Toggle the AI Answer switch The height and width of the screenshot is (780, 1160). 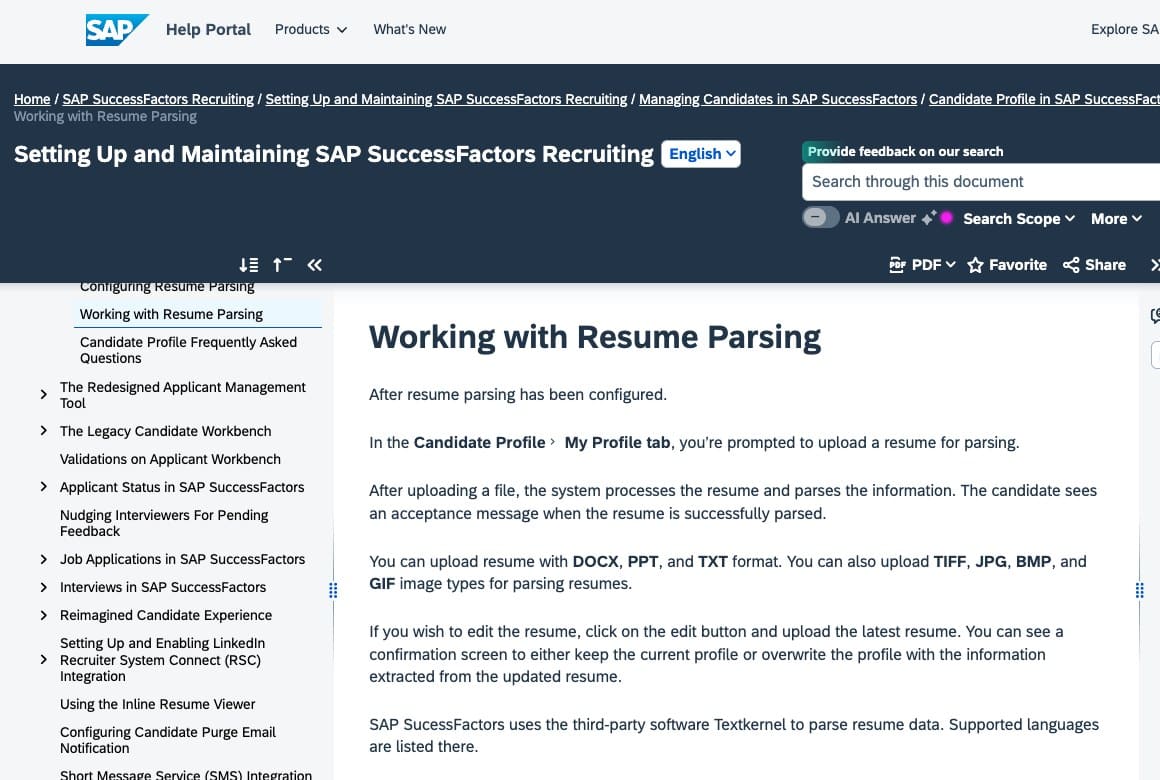tap(820, 218)
